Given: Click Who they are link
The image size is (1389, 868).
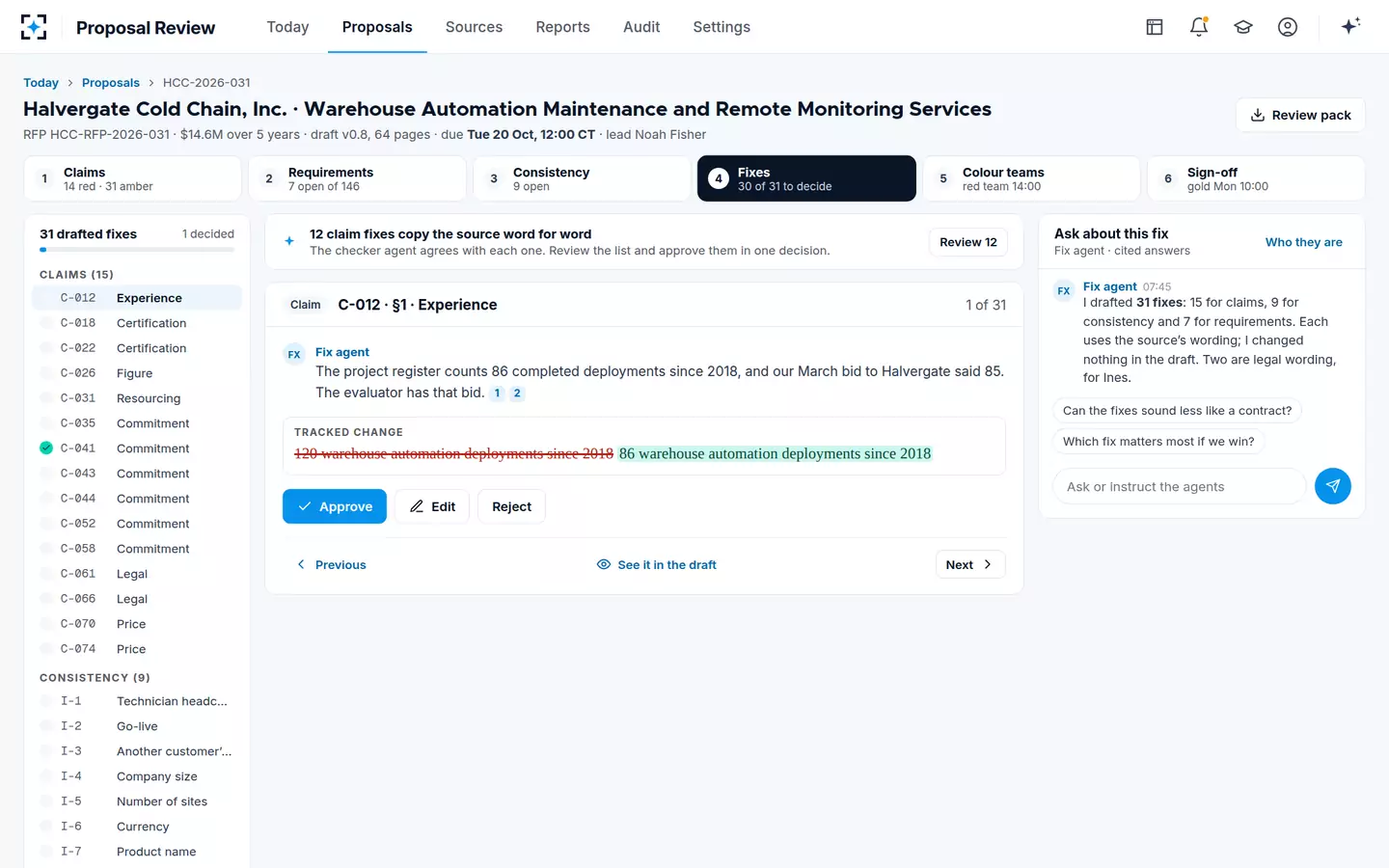Looking at the screenshot, I should pyautogui.click(x=1304, y=242).
